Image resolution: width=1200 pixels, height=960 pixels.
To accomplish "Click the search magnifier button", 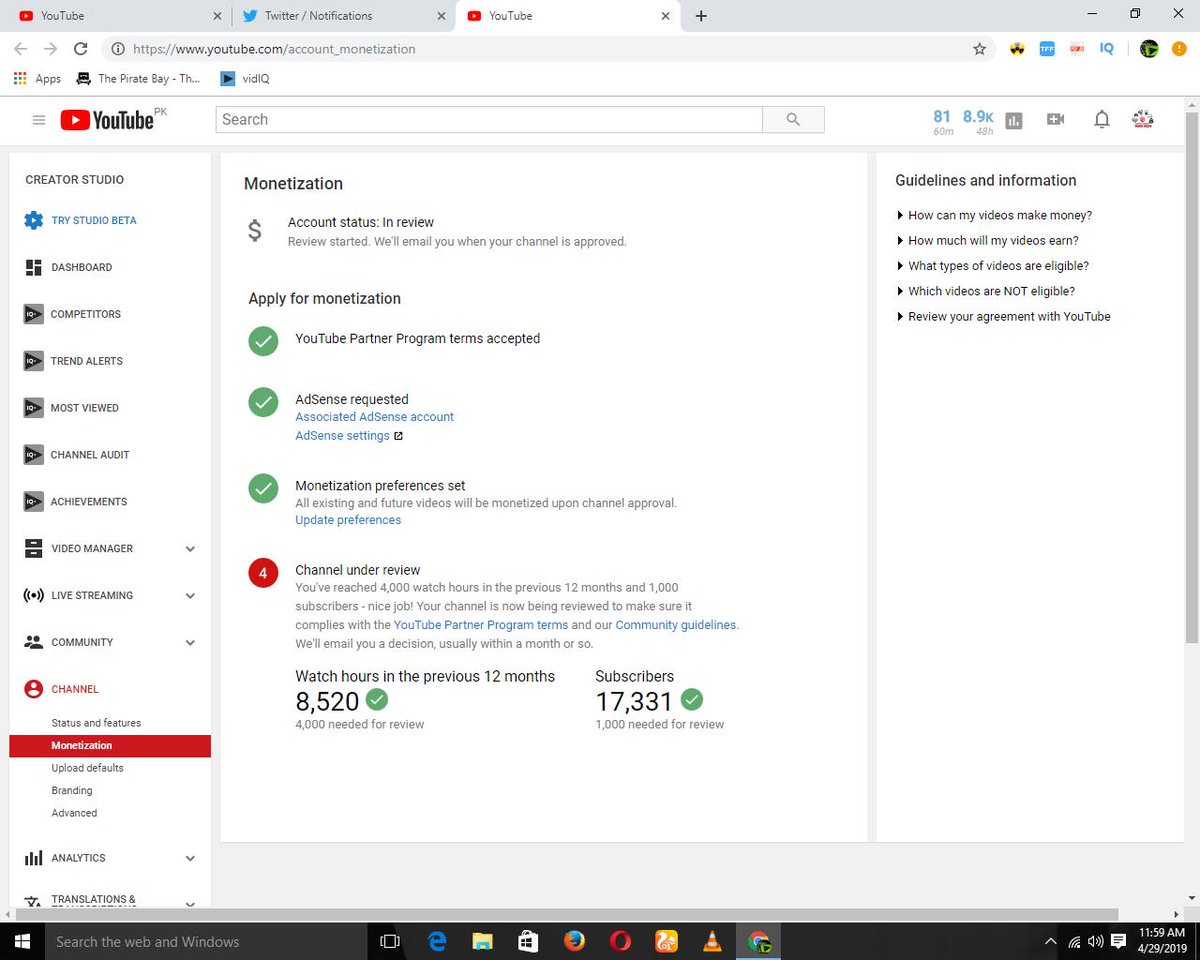I will click(x=793, y=119).
